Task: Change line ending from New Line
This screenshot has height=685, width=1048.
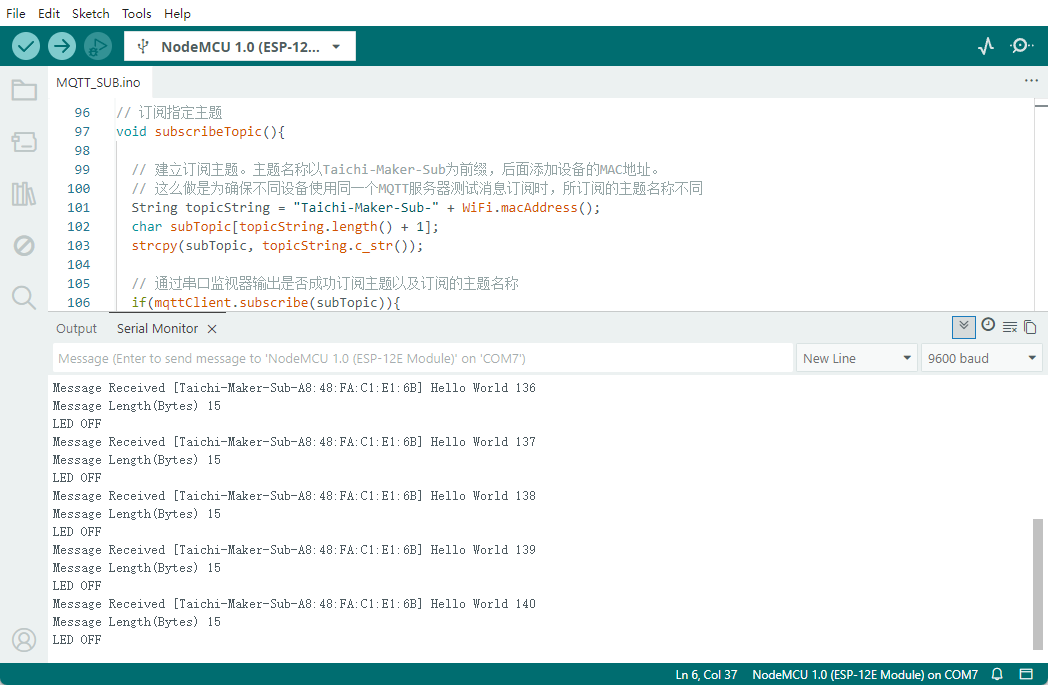Action: [856, 357]
